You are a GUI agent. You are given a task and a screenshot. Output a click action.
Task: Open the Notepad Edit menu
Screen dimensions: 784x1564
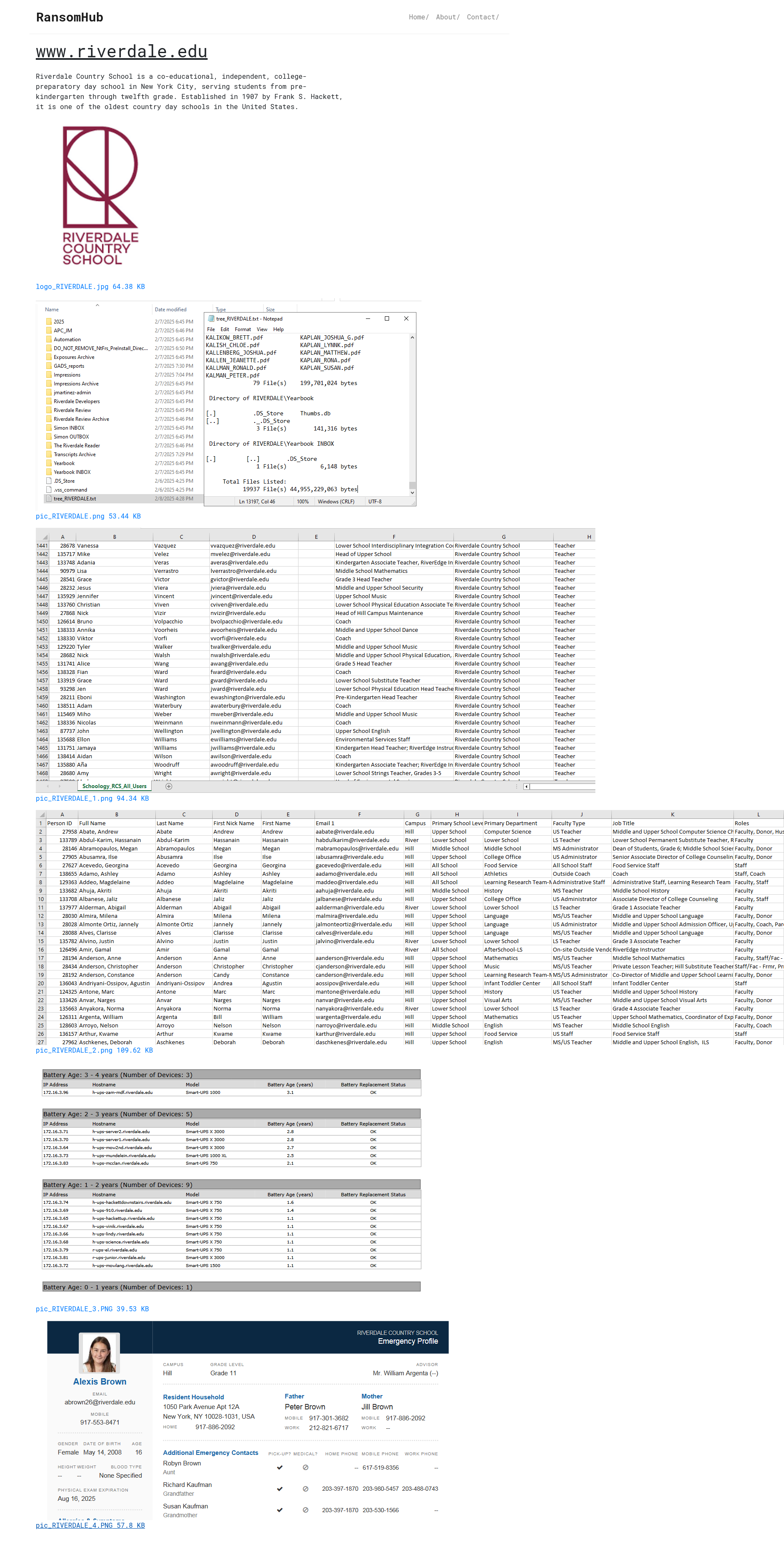tap(224, 330)
